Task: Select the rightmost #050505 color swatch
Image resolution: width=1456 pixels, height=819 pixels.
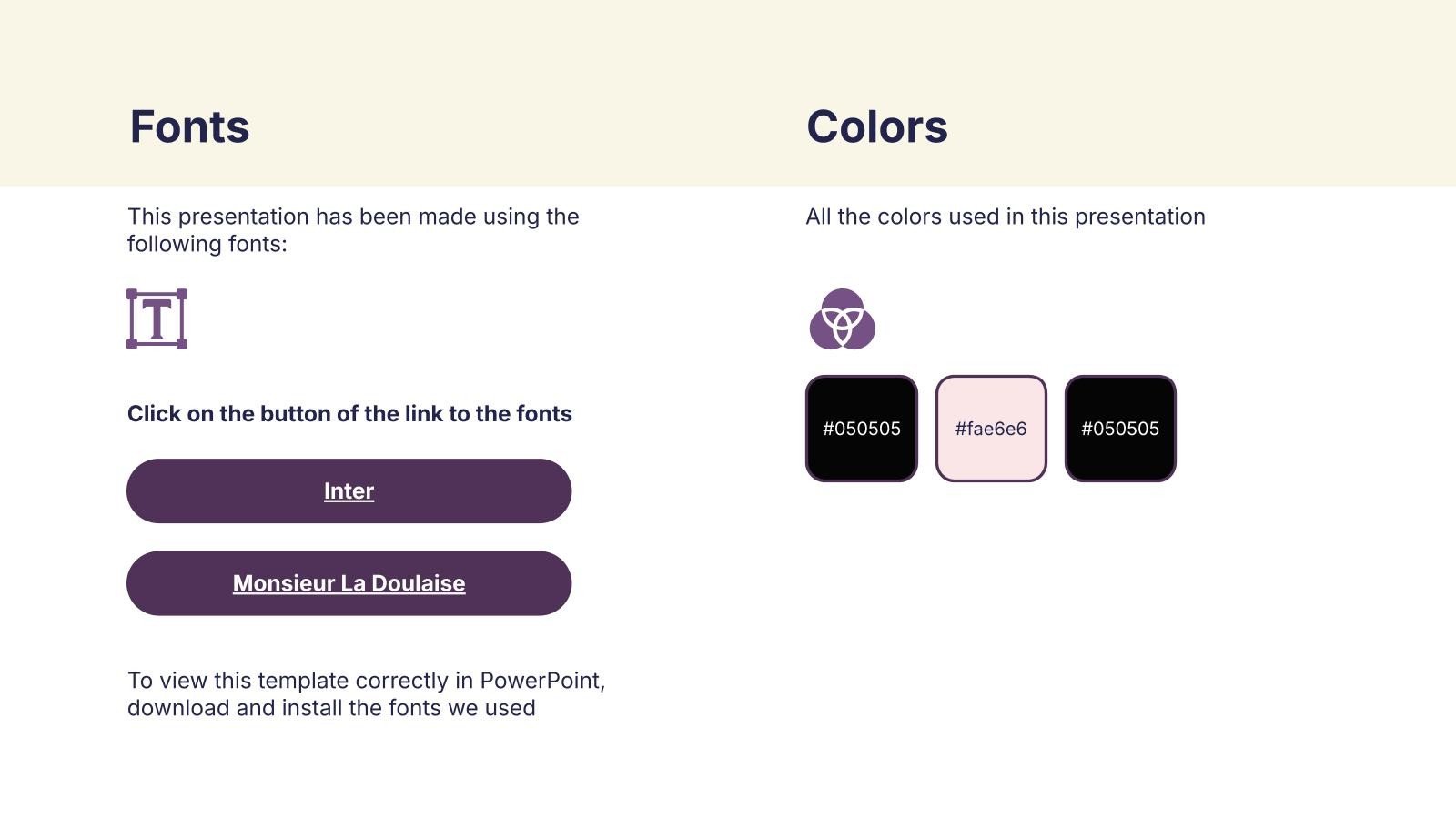Action: pyautogui.click(x=1120, y=429)
